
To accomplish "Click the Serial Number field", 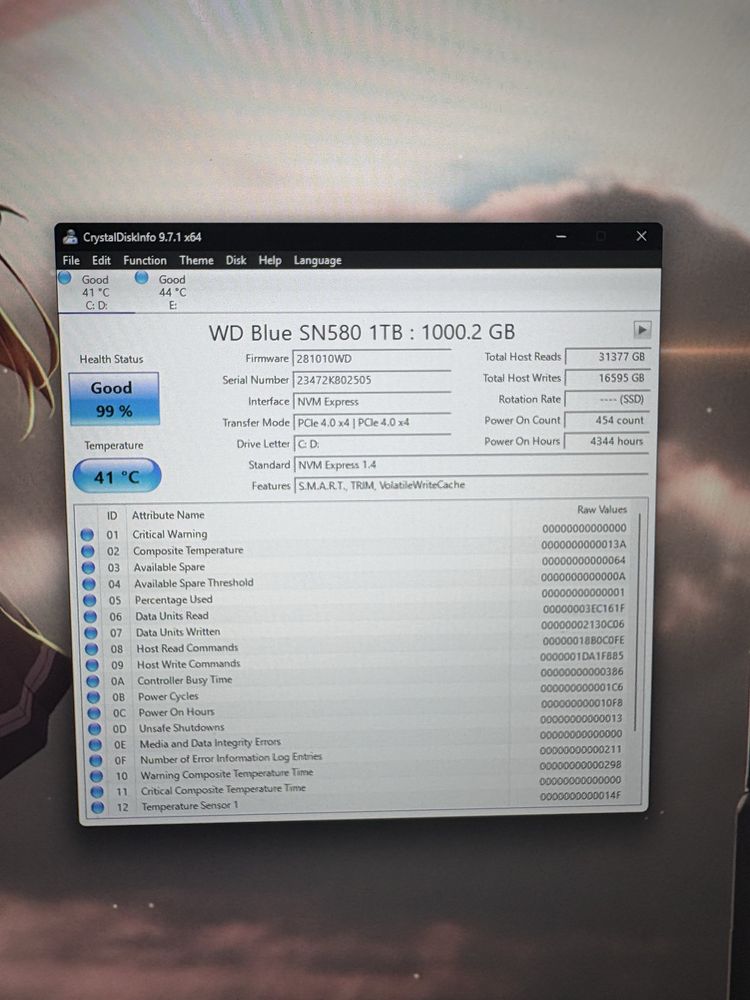I will 372,380.
